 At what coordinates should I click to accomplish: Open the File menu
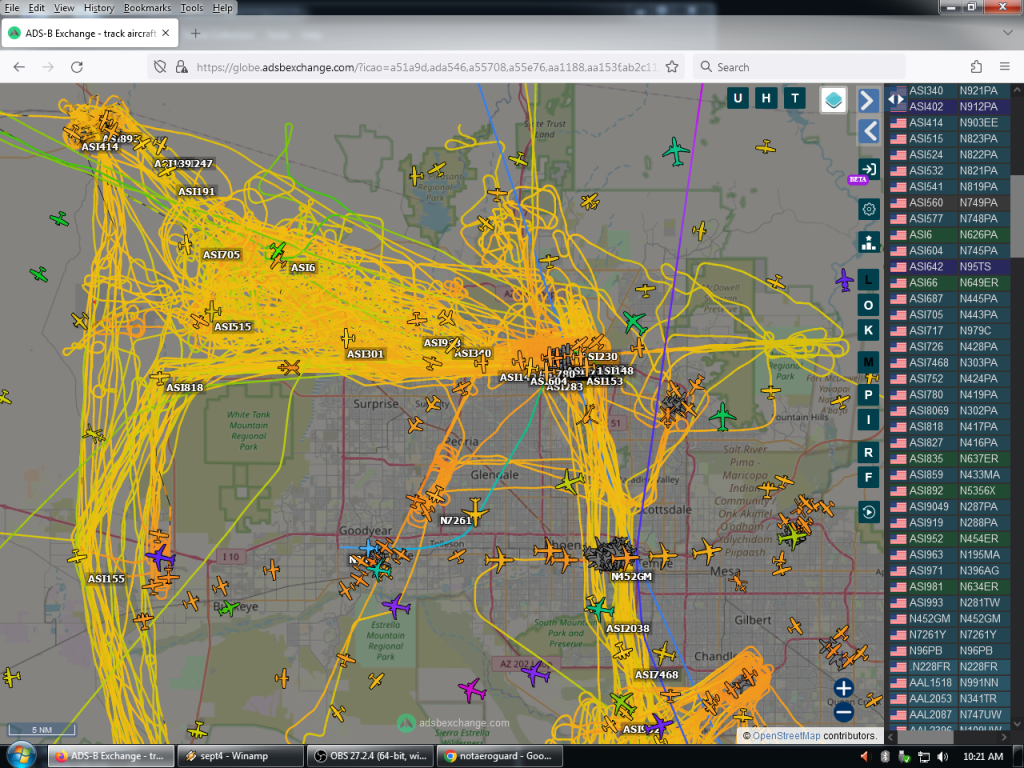coord(12,8)
